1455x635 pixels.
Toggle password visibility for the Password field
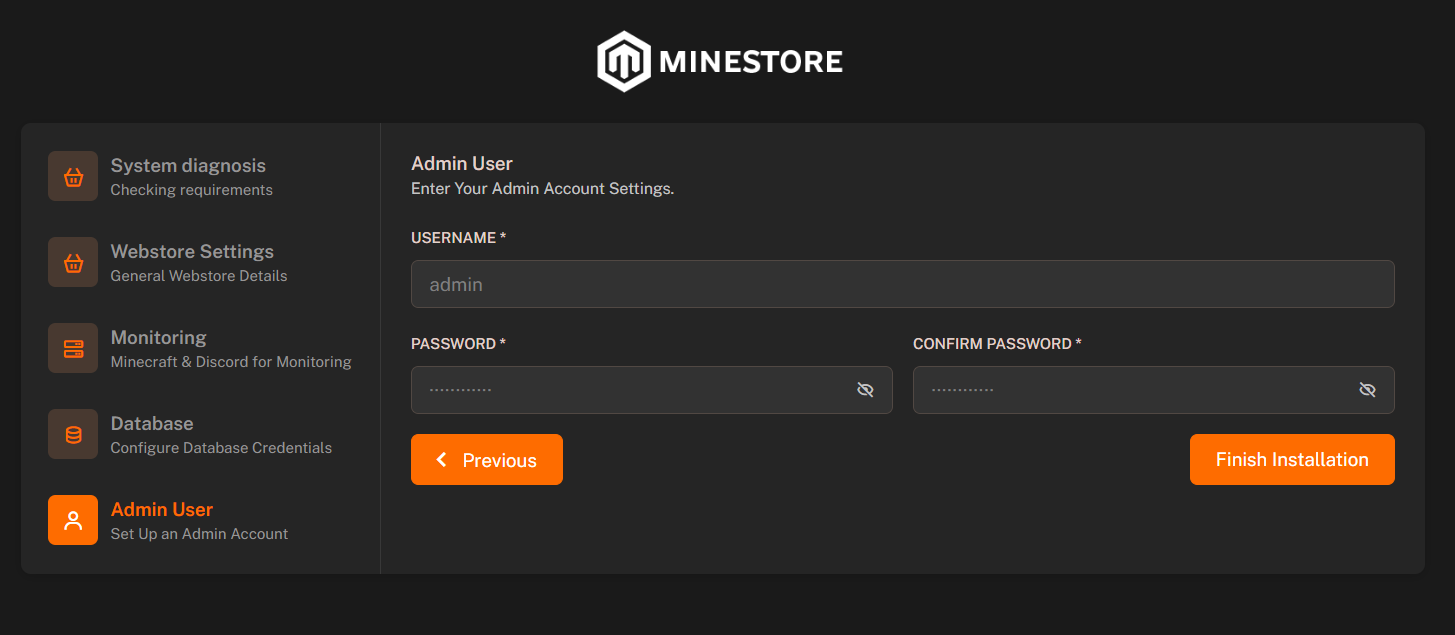tap(865, 389)
